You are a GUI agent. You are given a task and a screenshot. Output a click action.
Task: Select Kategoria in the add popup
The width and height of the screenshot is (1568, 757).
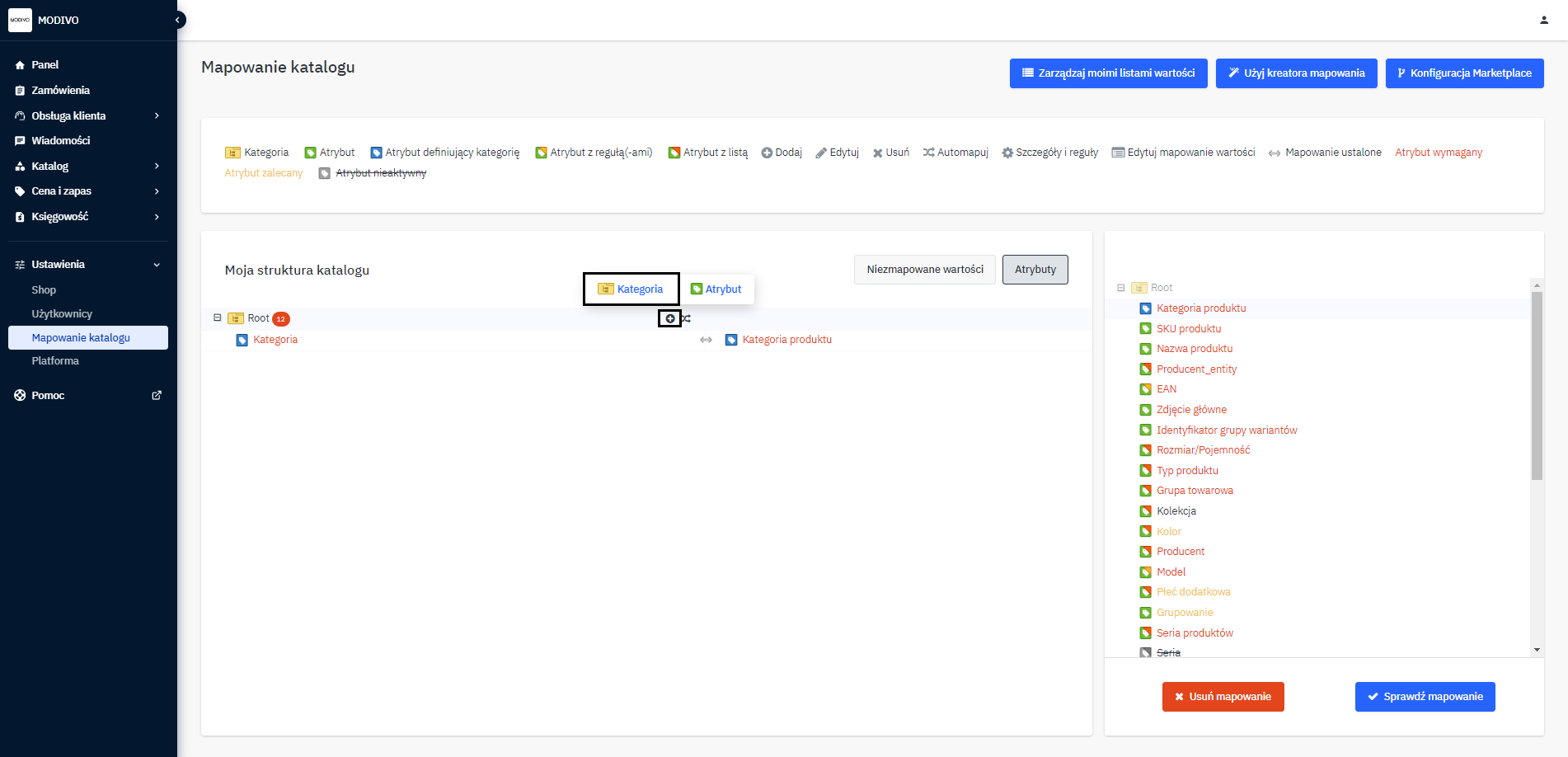631,289
